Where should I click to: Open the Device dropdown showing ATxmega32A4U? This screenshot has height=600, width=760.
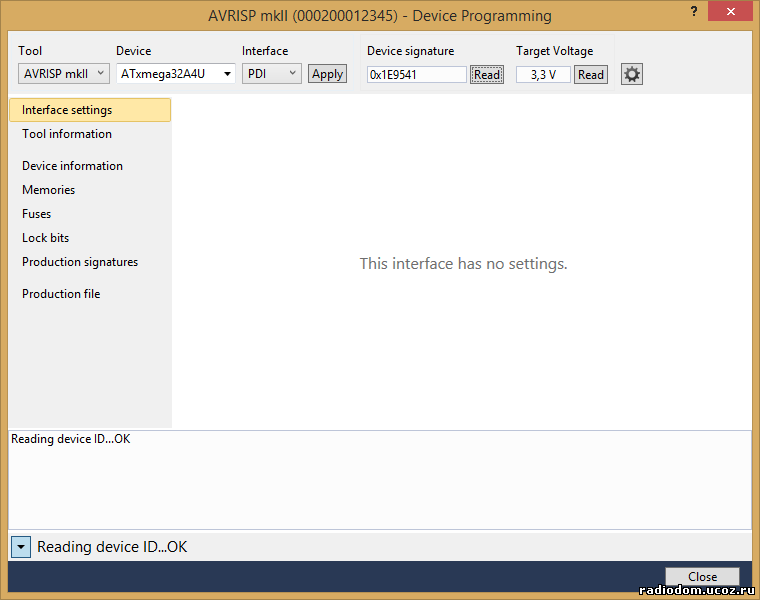175,74
